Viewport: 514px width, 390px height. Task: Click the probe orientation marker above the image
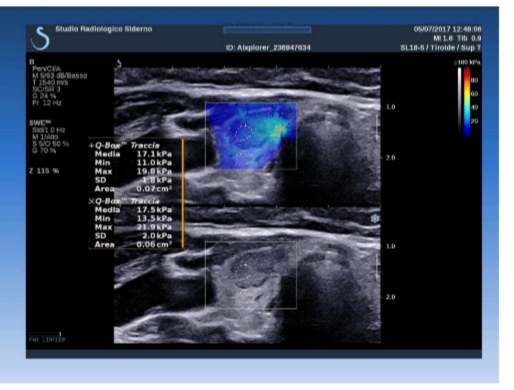pyautogui.click(x=119, y=63)
